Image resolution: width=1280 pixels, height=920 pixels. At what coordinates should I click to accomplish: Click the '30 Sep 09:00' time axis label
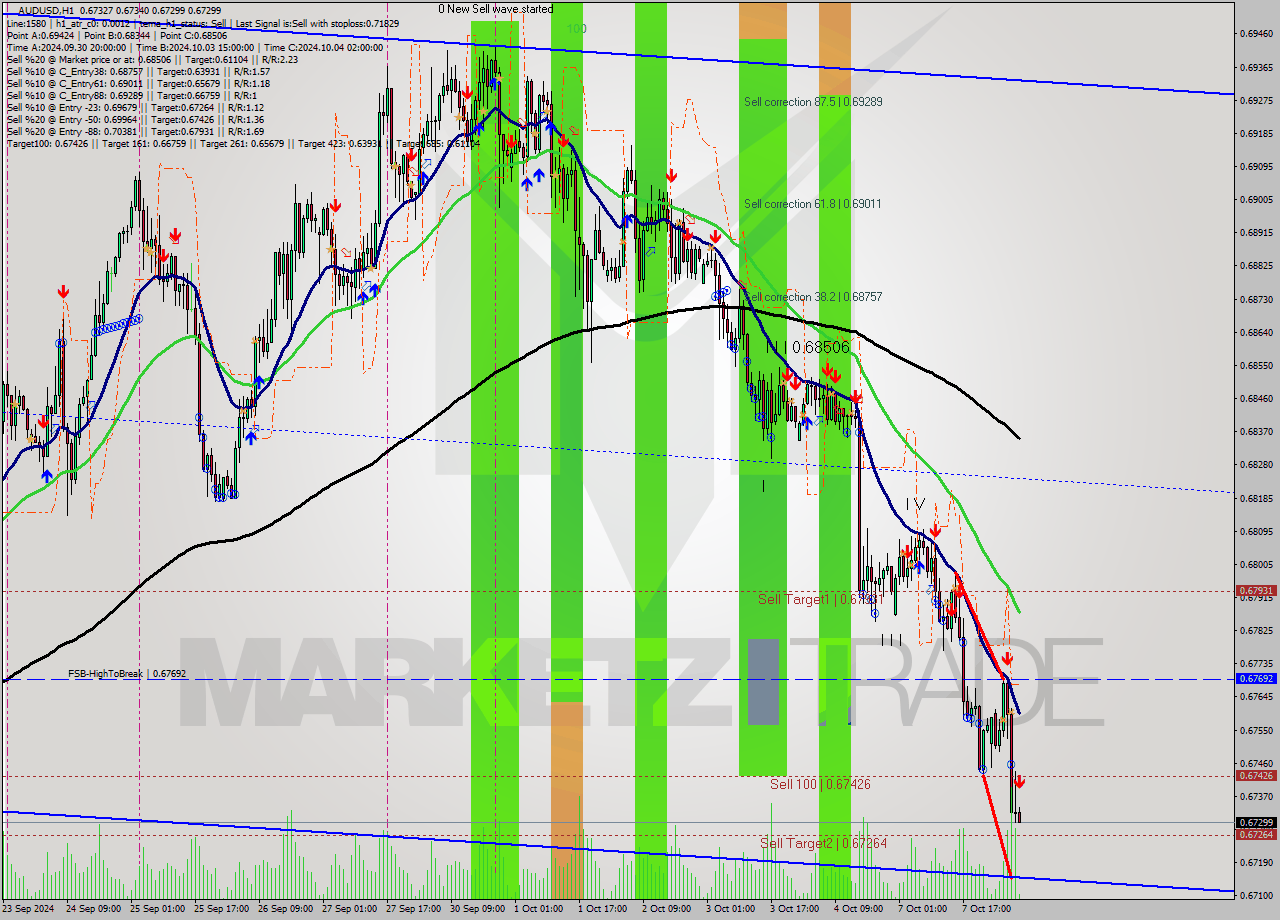(476, 909)
